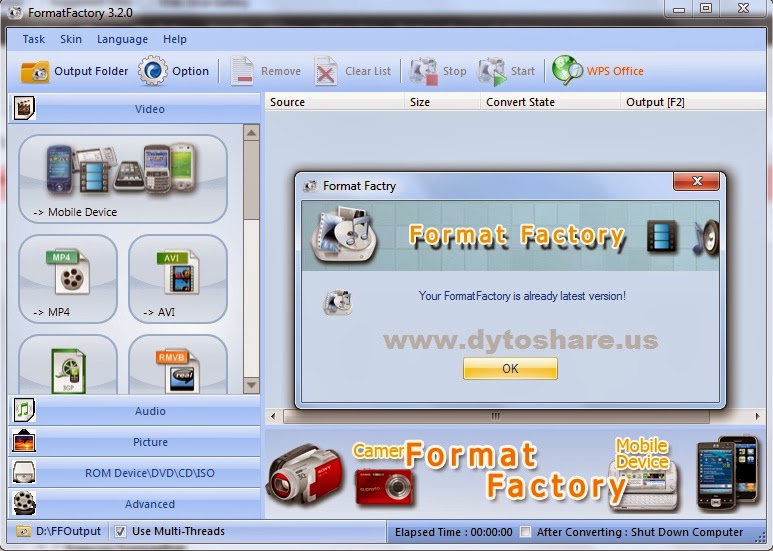Expand the ROM Device\DVD\CD\ISO panel
Viewport: 773px width, 551px height.
[x=134, y=473]
